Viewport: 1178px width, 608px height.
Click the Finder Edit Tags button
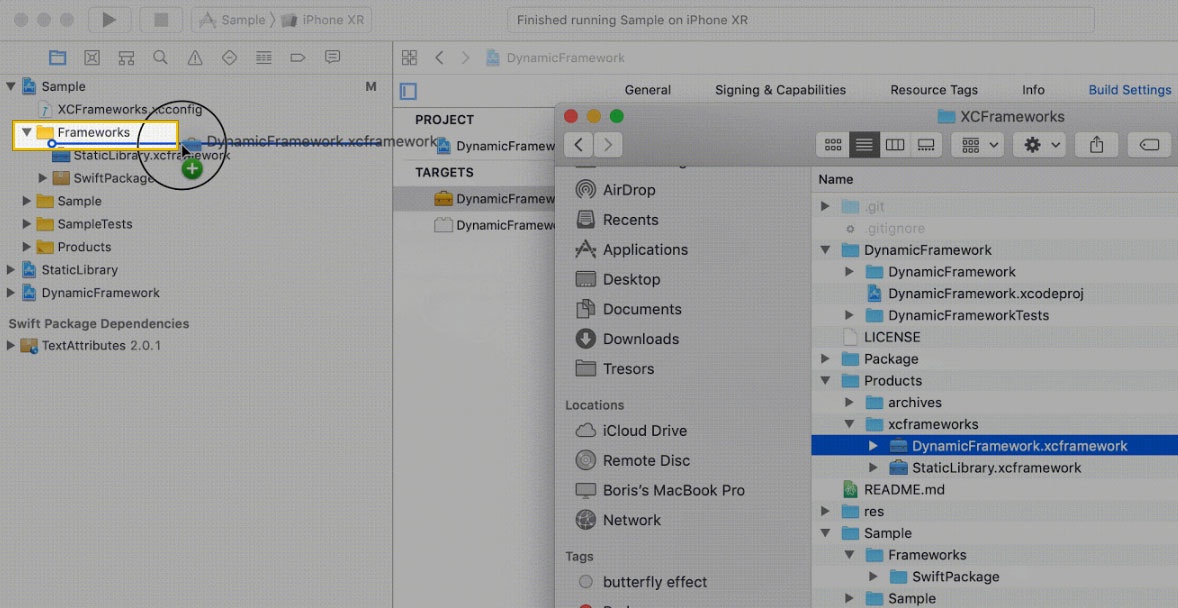pos(1149,145)
